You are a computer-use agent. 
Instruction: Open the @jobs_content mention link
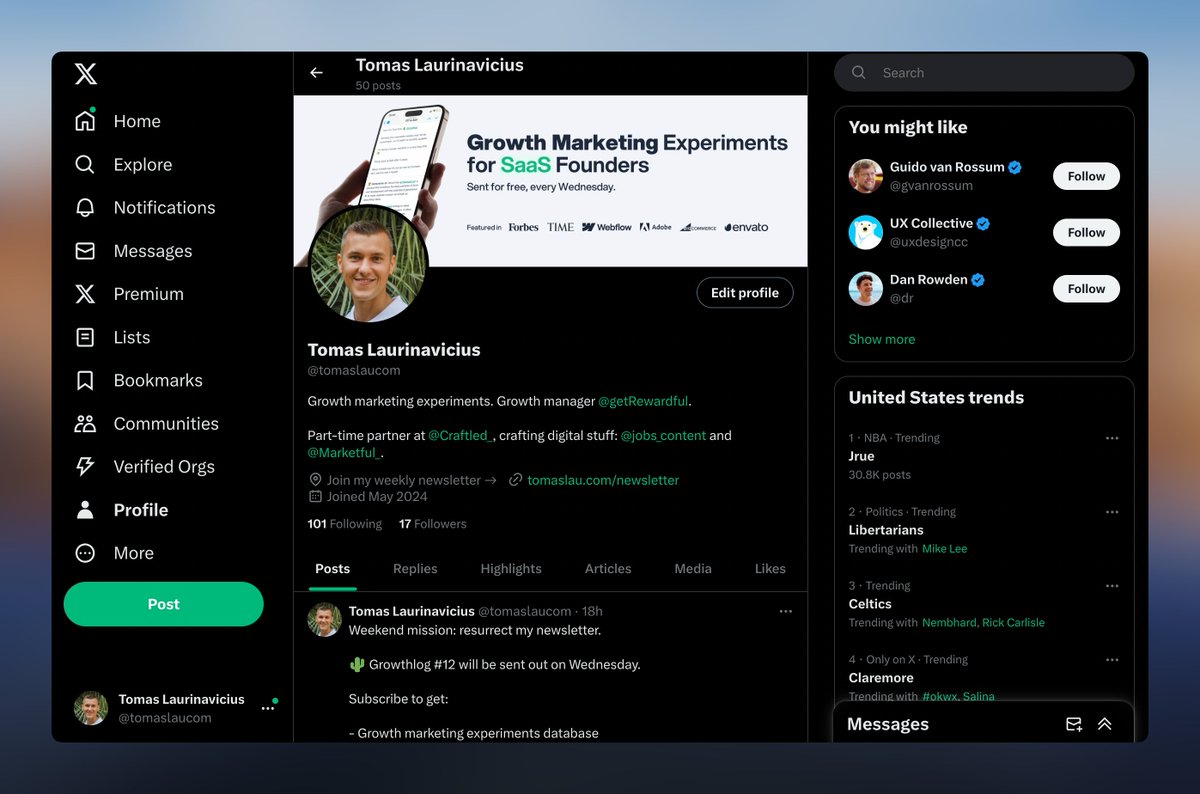[x=663, y=435]
